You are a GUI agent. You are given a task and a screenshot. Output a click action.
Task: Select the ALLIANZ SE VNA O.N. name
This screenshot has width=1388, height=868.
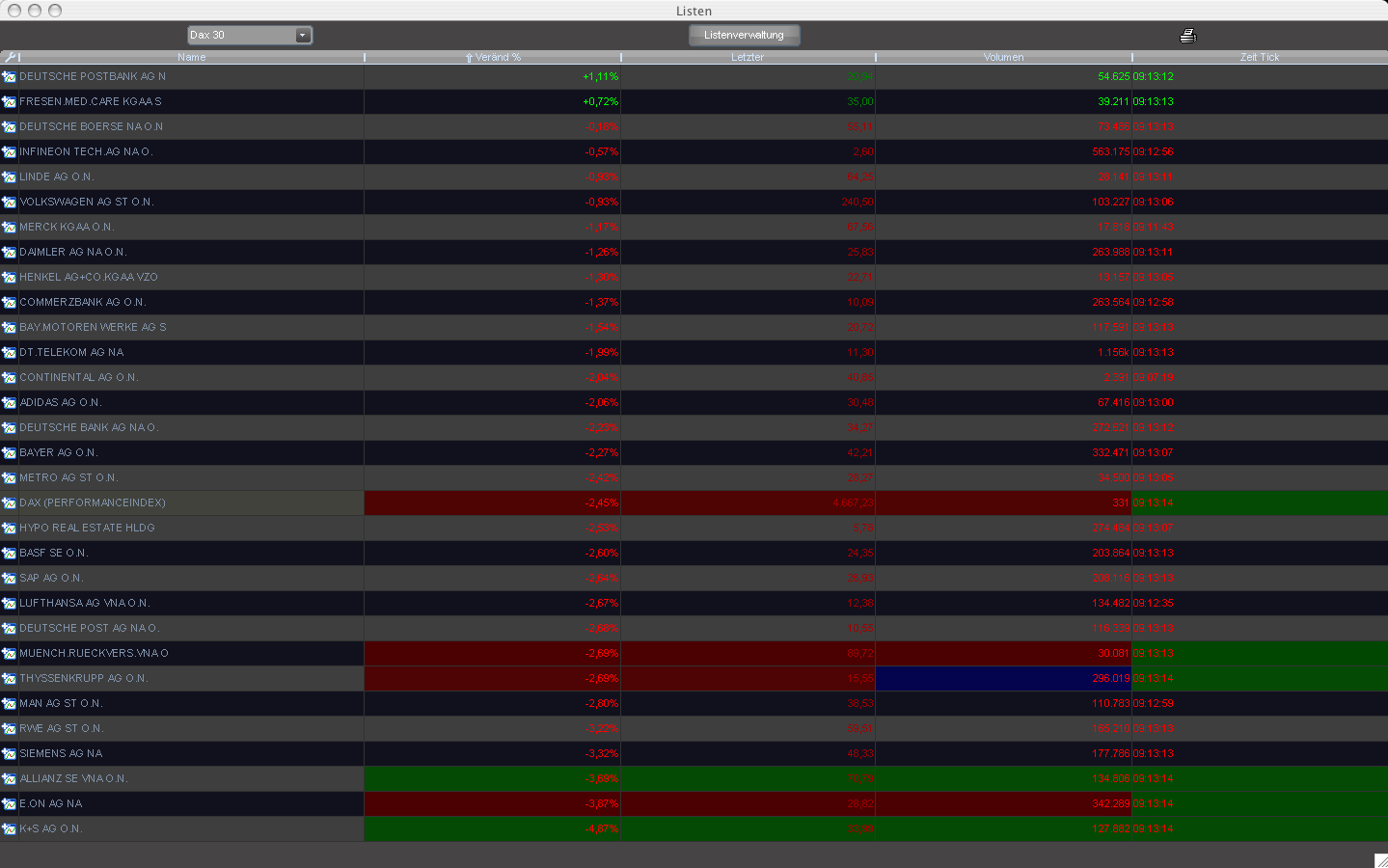point(73,778)
